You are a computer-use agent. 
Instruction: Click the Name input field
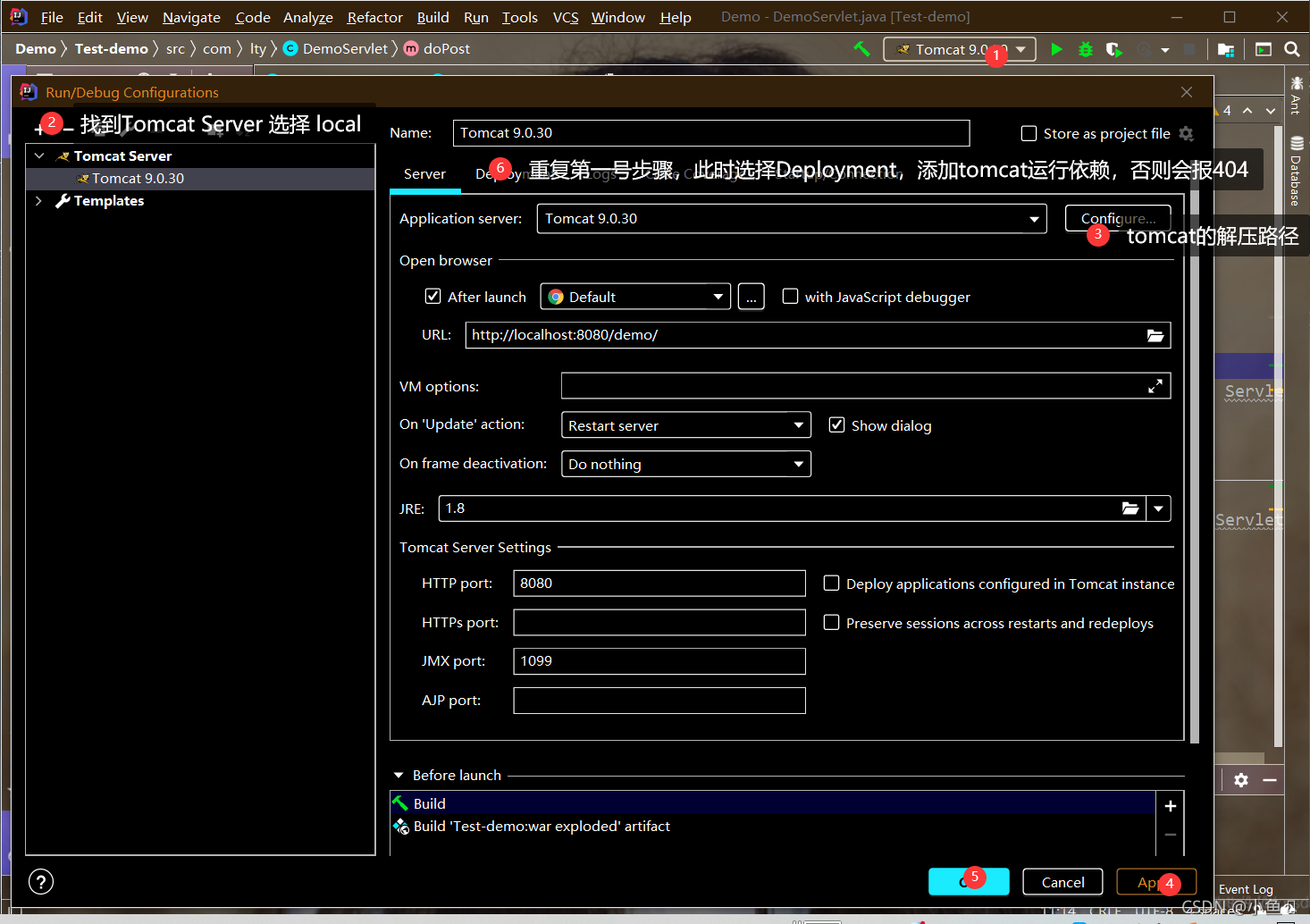tap(711, 133)
